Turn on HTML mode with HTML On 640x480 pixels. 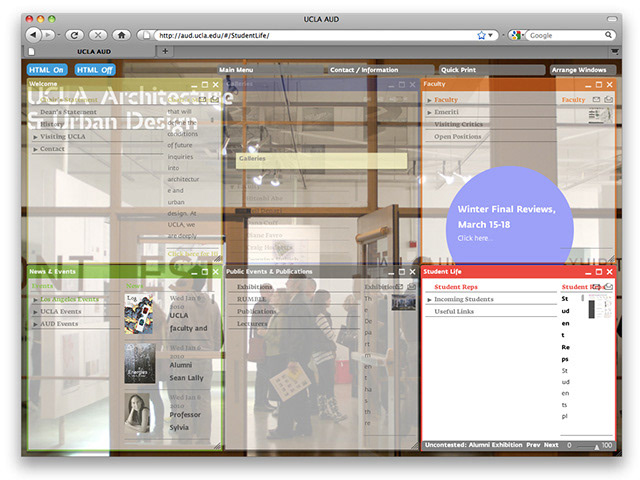47,70
